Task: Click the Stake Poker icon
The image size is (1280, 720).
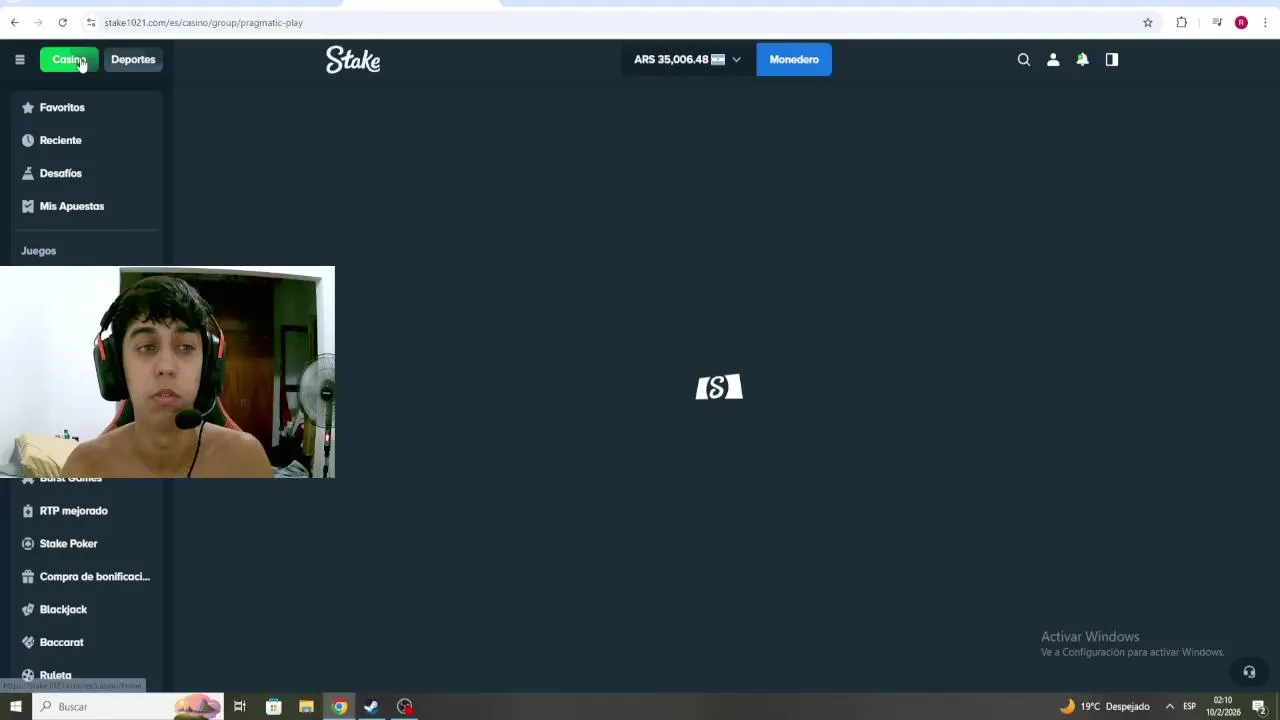Action: coord(28,544)
